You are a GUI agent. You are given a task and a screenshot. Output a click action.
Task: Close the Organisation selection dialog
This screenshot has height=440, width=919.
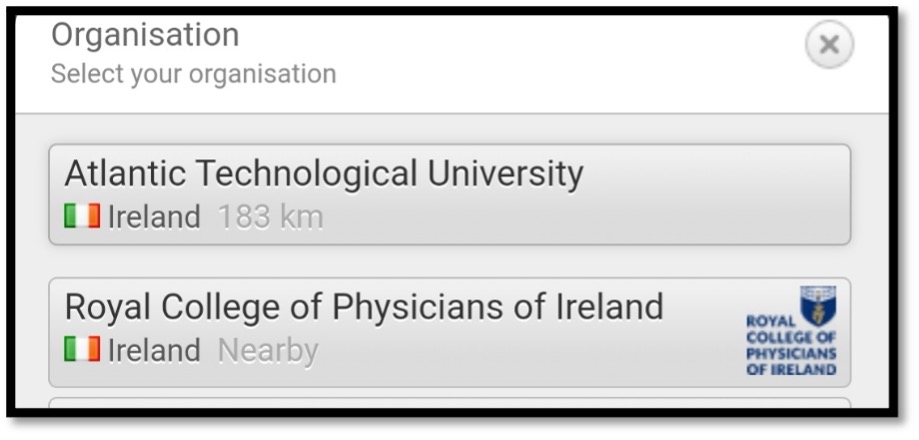pyautogui.click(x=828, y=45)
